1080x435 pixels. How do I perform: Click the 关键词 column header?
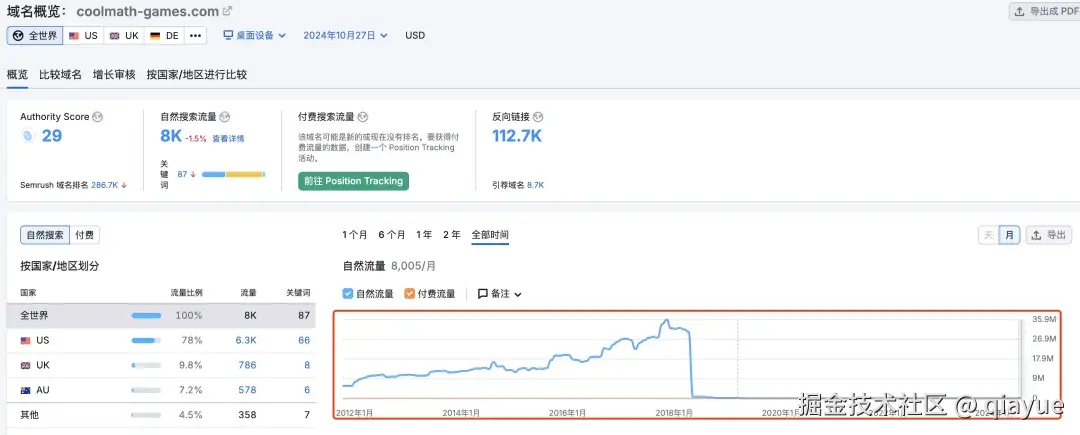pos(298,293)
